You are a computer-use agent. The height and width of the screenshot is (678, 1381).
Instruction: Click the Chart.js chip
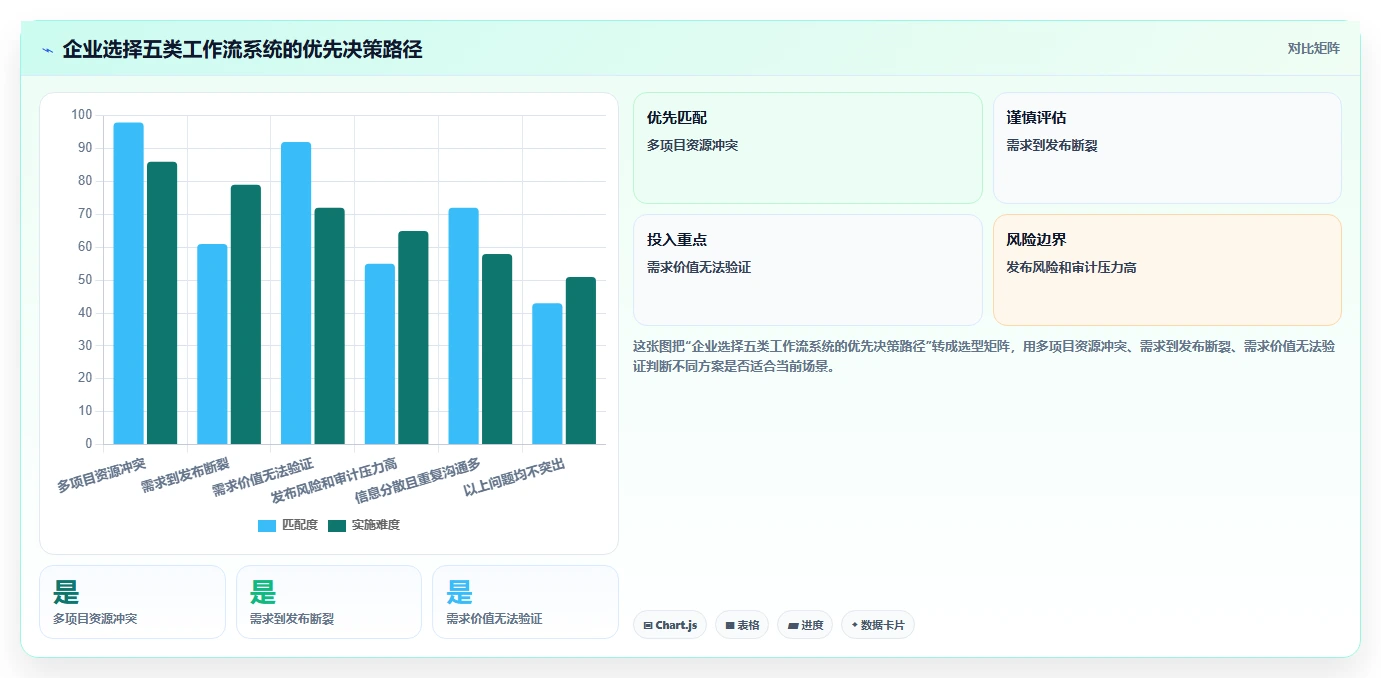tap(670, 625)
